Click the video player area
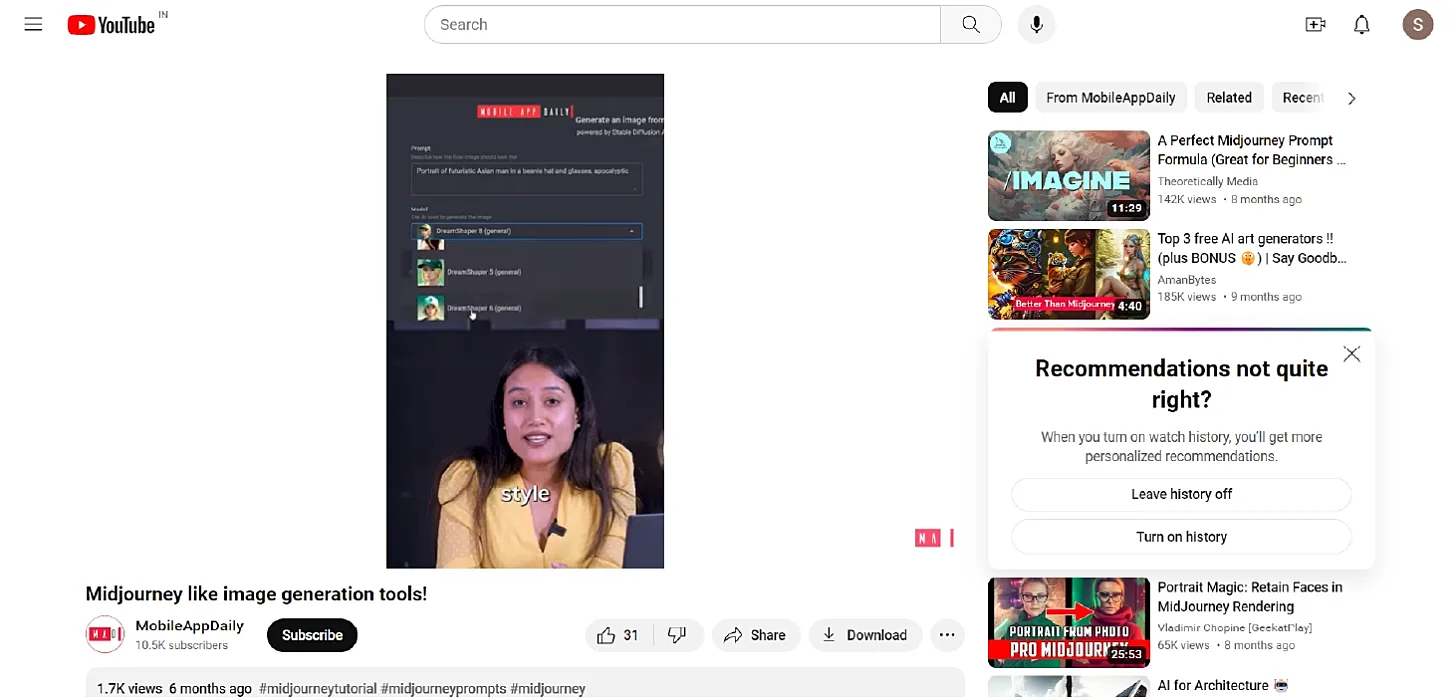Image resolution: width=1455 pixels, height=700 pixels. pos(525,321)
